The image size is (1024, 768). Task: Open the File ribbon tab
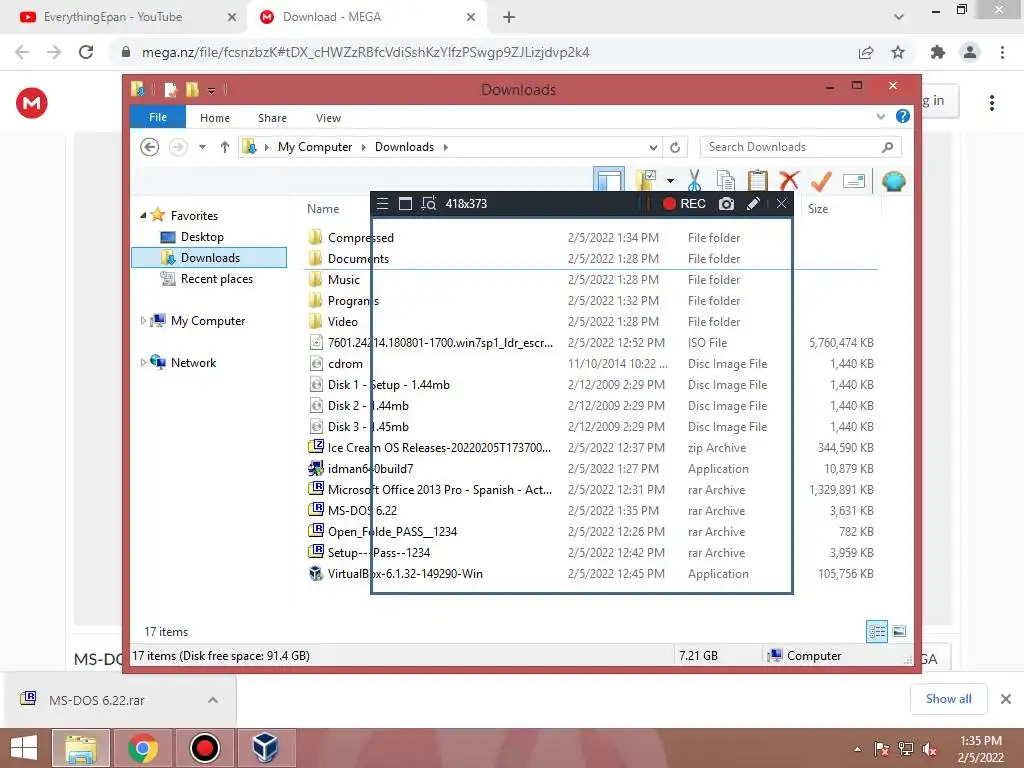point(158,118)
